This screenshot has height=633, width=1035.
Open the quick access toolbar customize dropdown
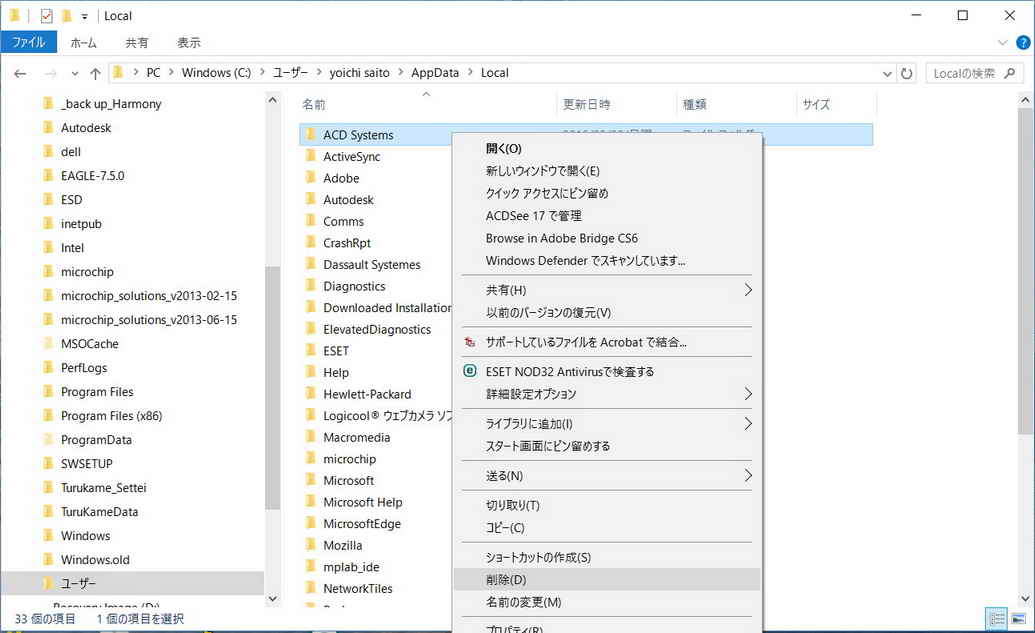(85, 16)
